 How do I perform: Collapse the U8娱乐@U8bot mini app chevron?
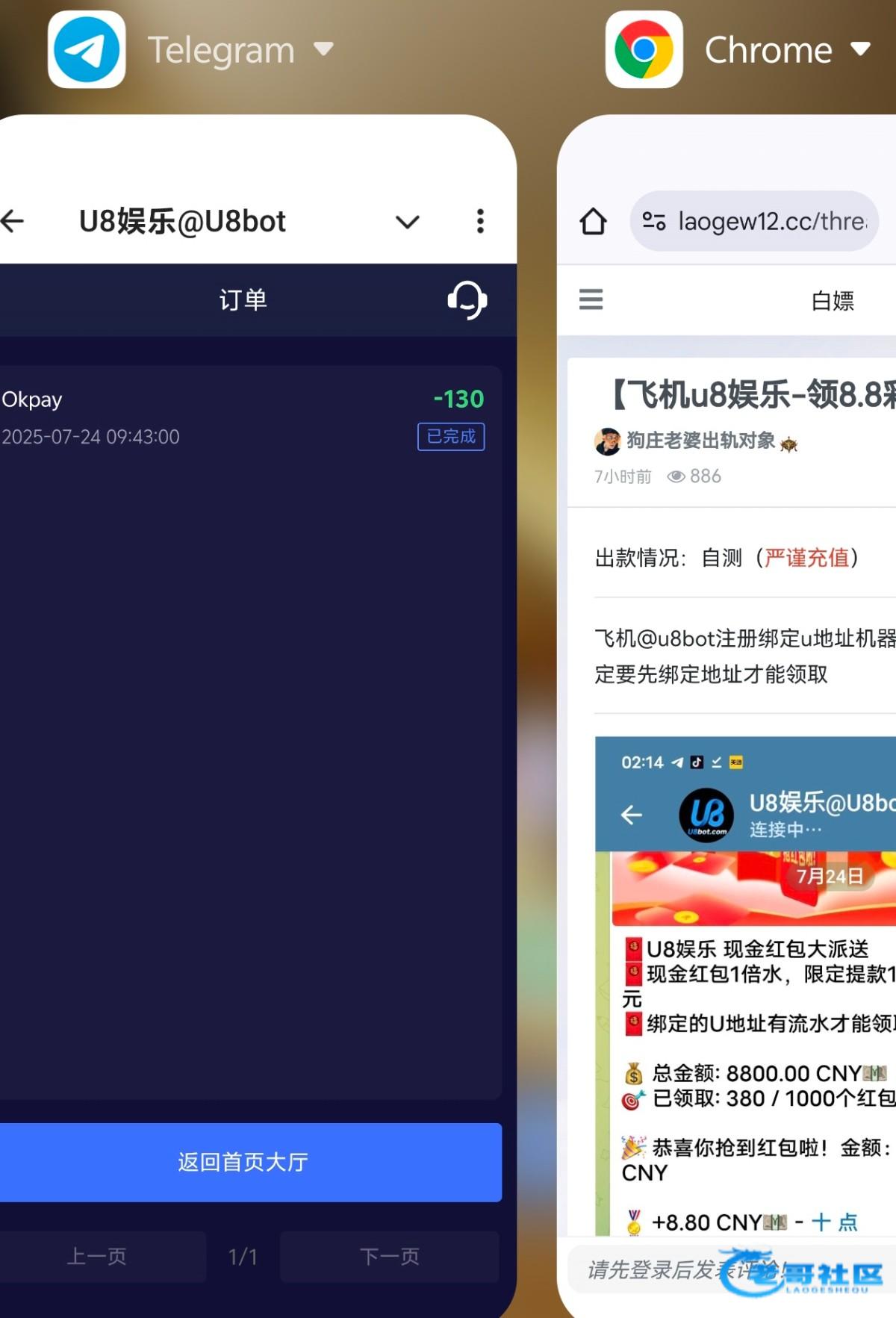click(x=407, y=222)
